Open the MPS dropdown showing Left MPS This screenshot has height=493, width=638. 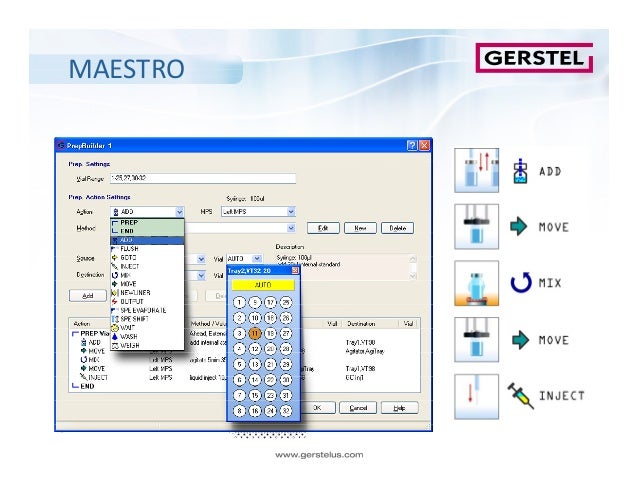(258, 212)
